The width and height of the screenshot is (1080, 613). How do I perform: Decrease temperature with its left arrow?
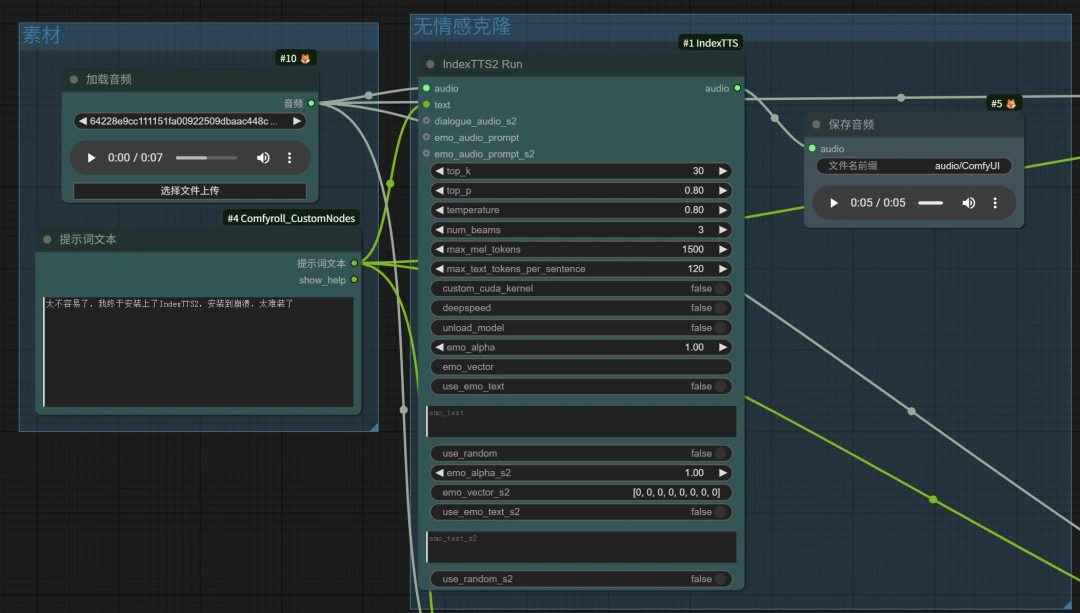439,210
